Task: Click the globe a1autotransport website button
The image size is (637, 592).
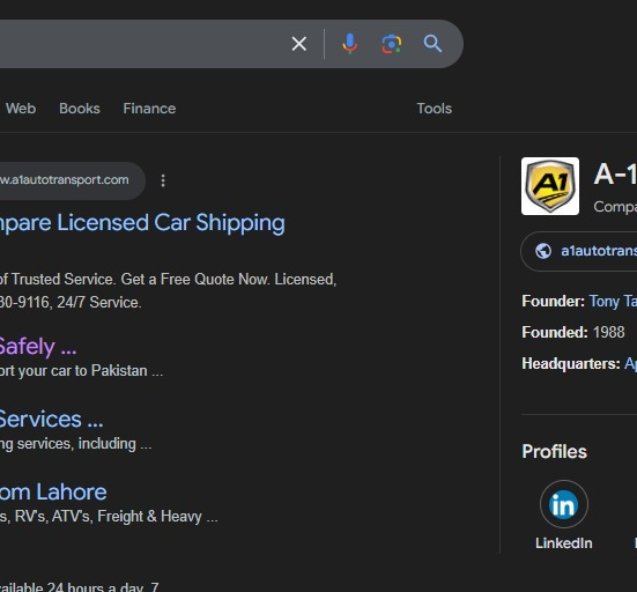Action: (585, 251)
